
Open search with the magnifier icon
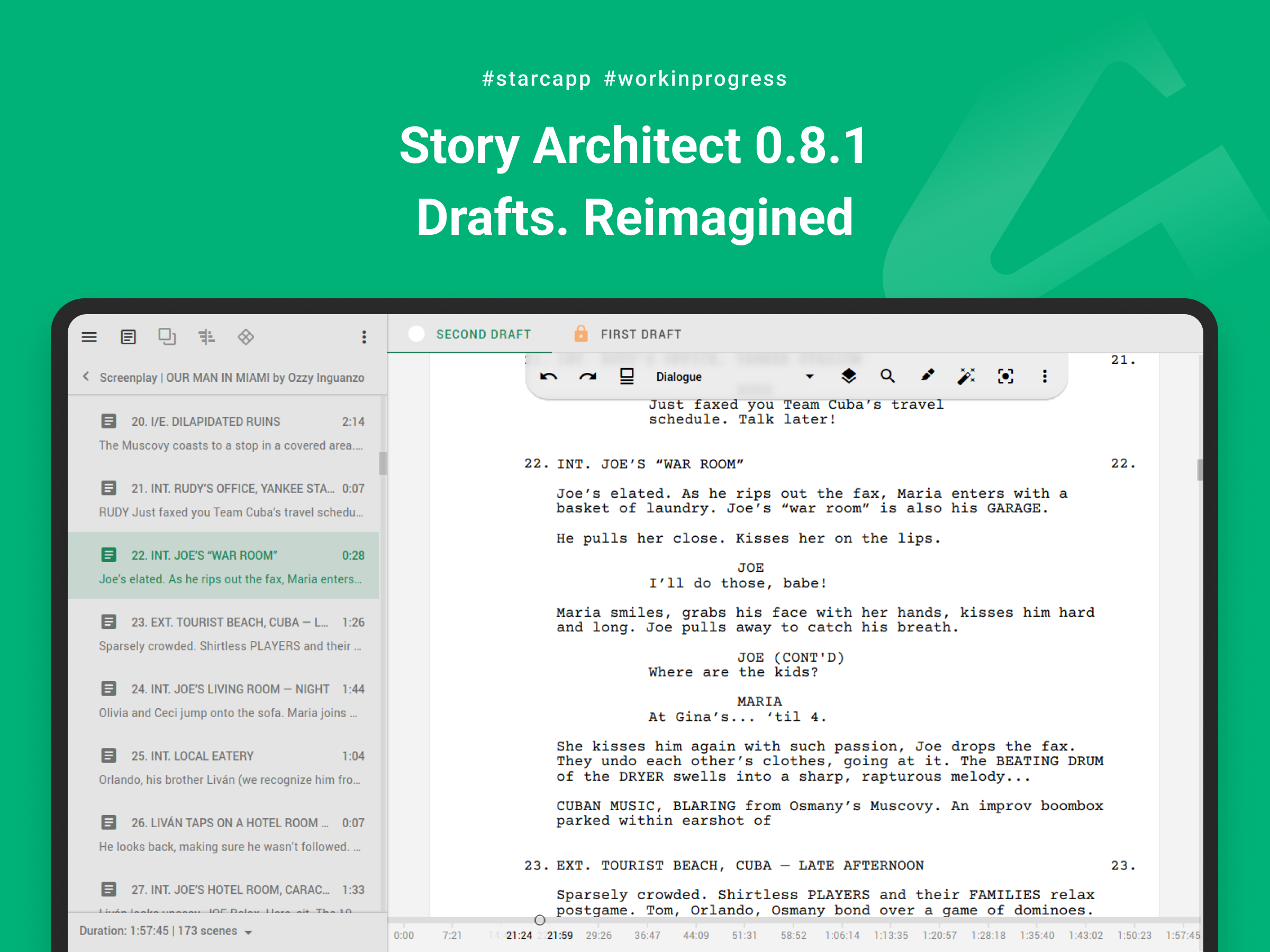pos(887,377)
